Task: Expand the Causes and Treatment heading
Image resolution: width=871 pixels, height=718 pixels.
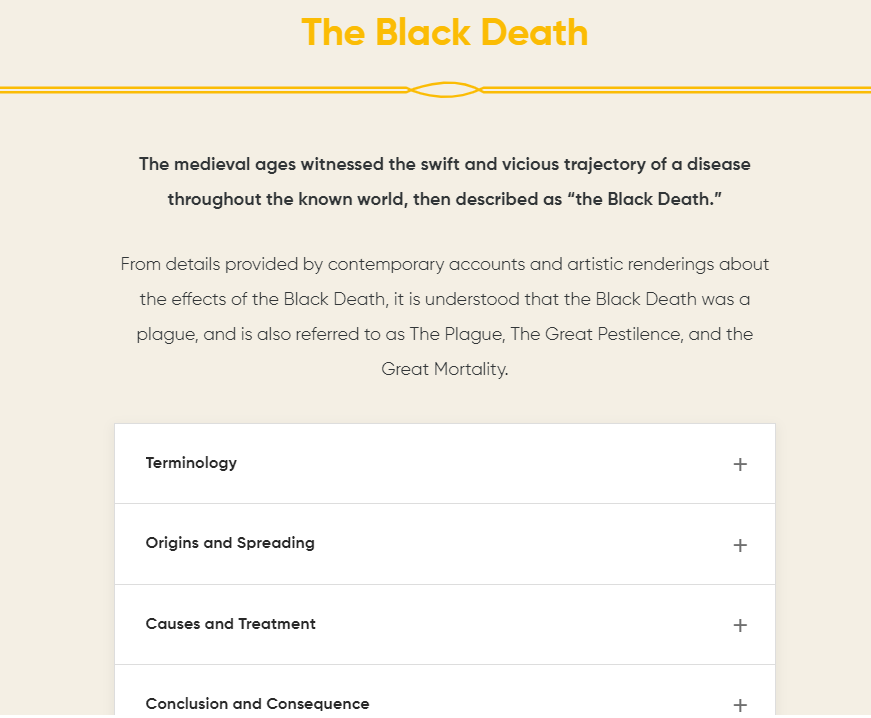Action: coord(231,624)
